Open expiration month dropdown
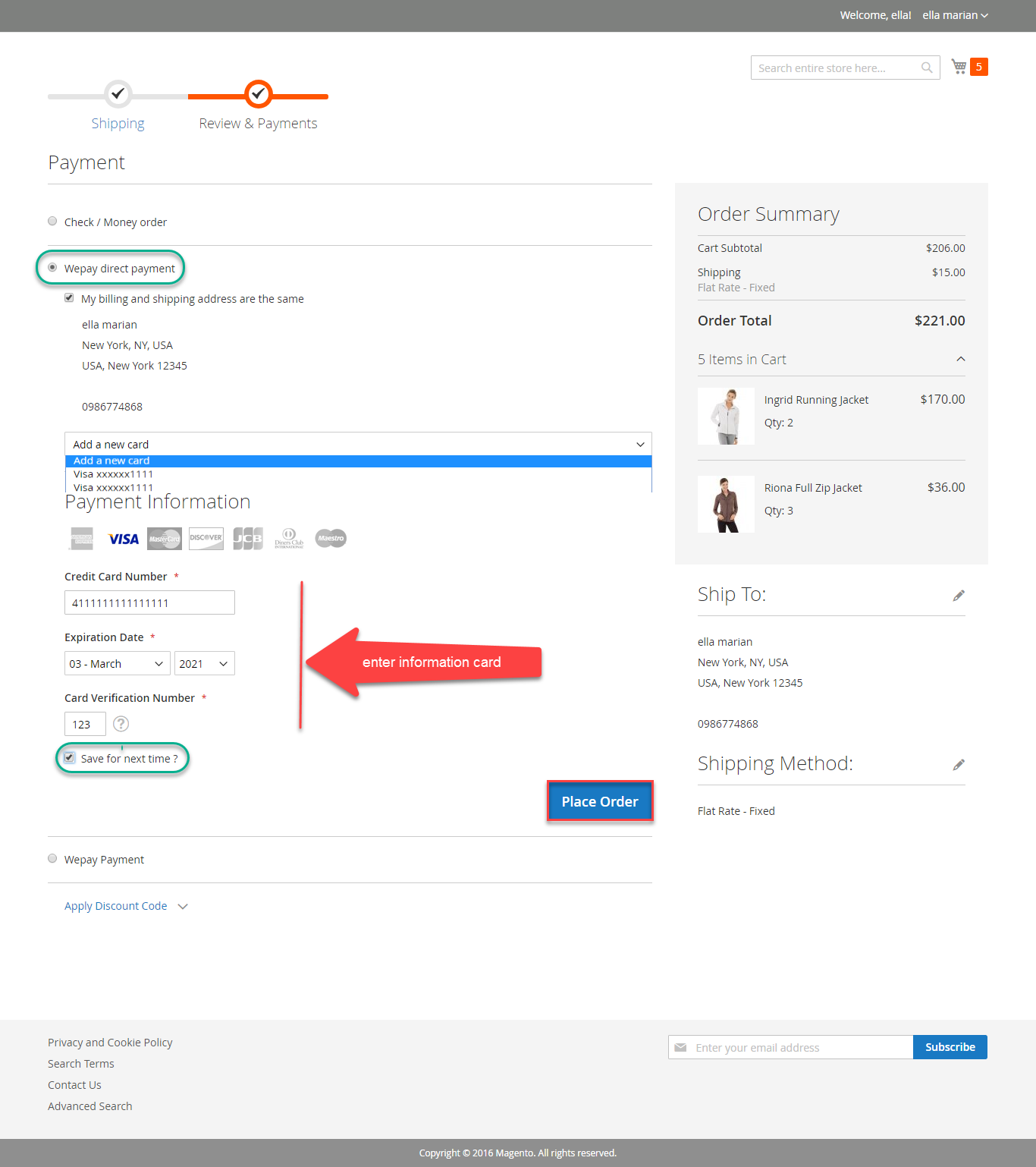 pos(117,664)
